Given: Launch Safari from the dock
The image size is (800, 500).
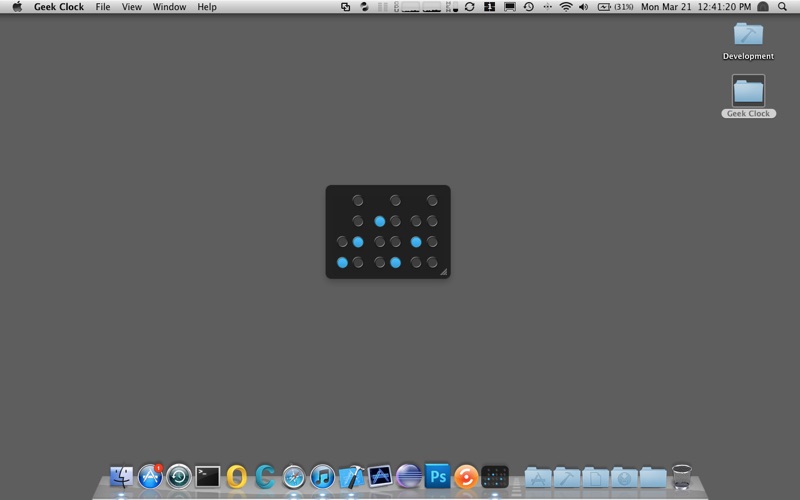Looking at the screenshot, I should 294,477.
